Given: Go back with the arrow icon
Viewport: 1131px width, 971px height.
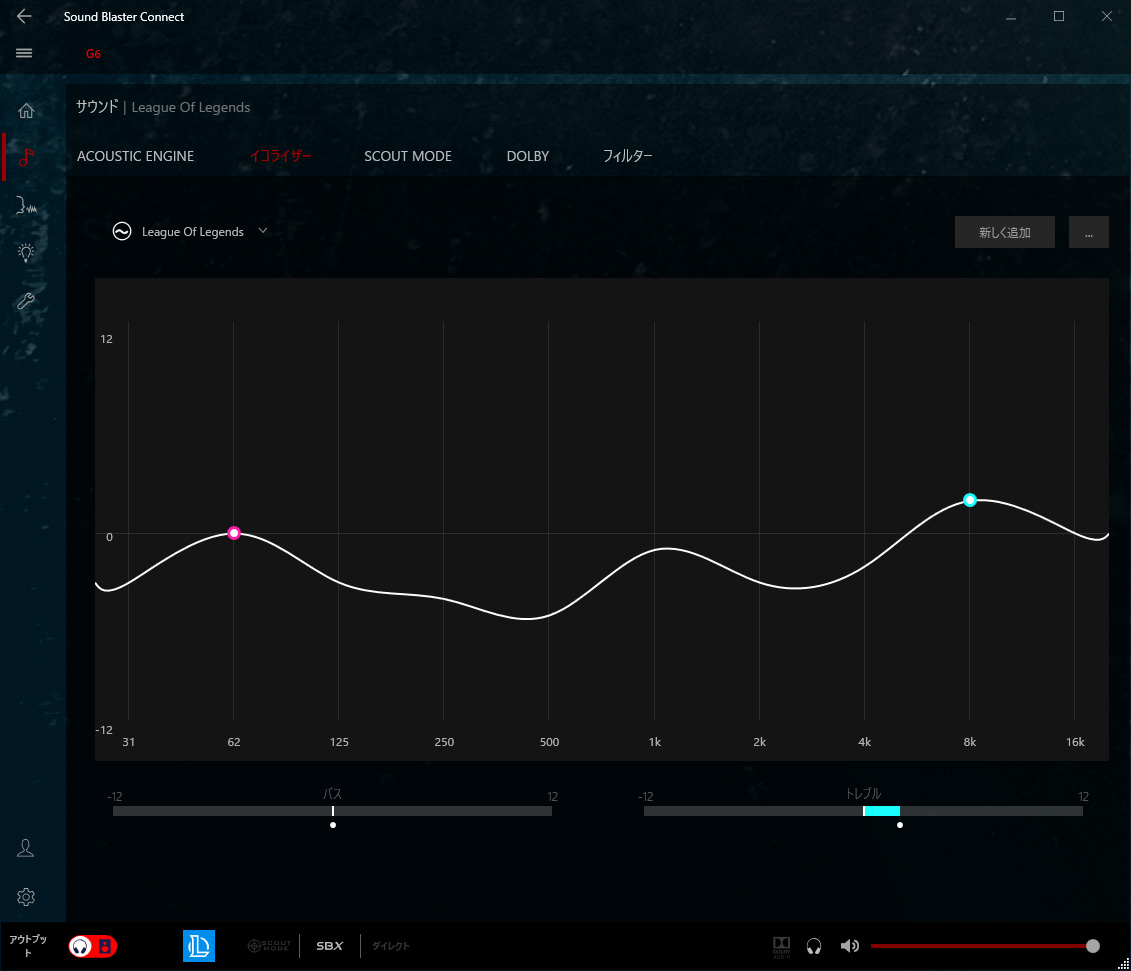Looking at the screenshot, I should 24,16.
